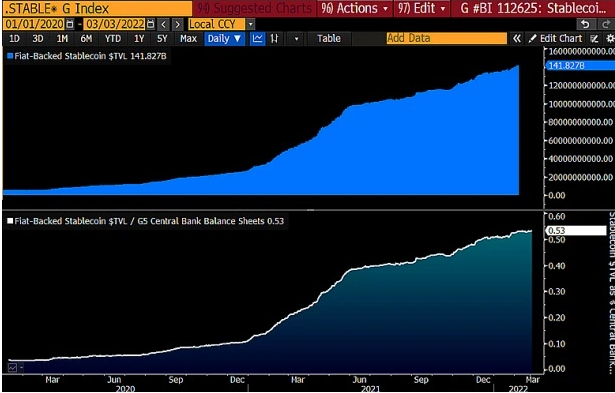
Task: Open calendar picker for start date 01/01/2020
Action: (70, 24)
